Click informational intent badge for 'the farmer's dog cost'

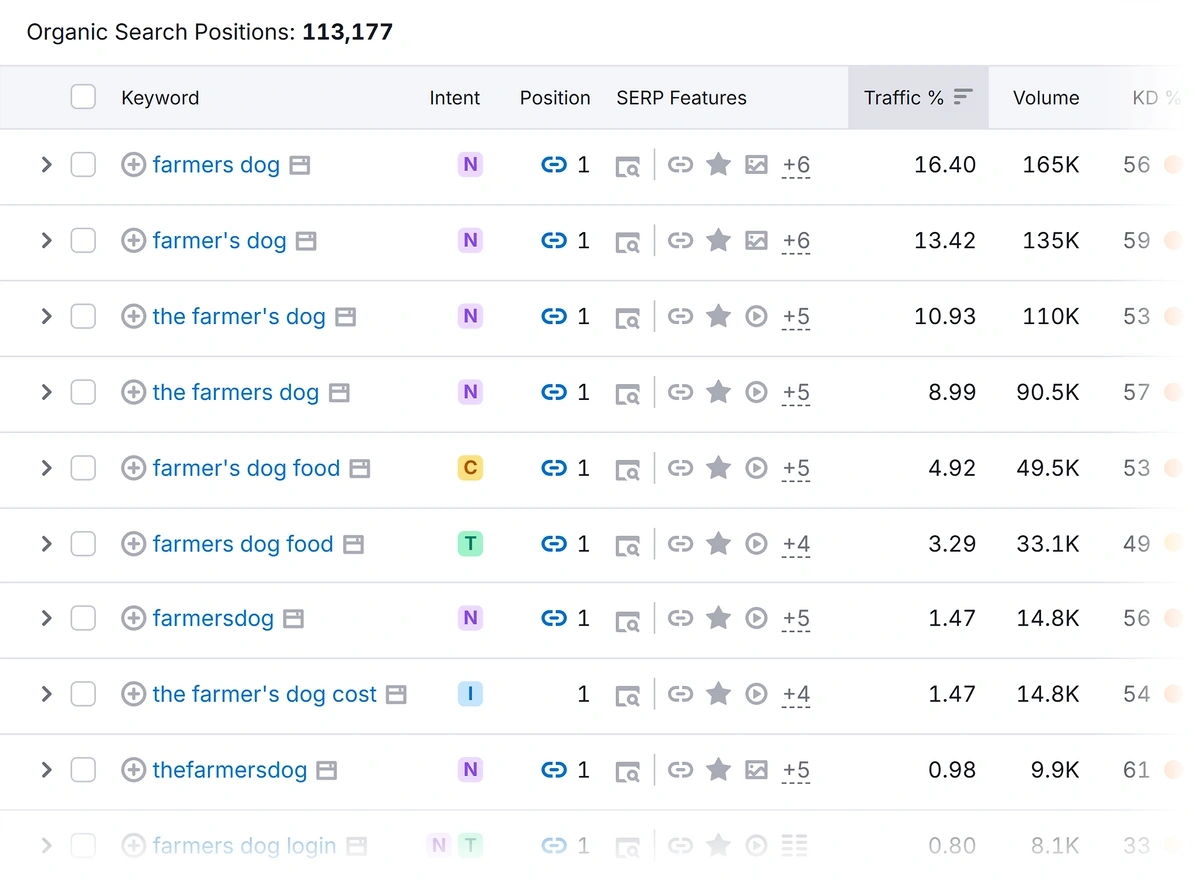click(470, 694)
